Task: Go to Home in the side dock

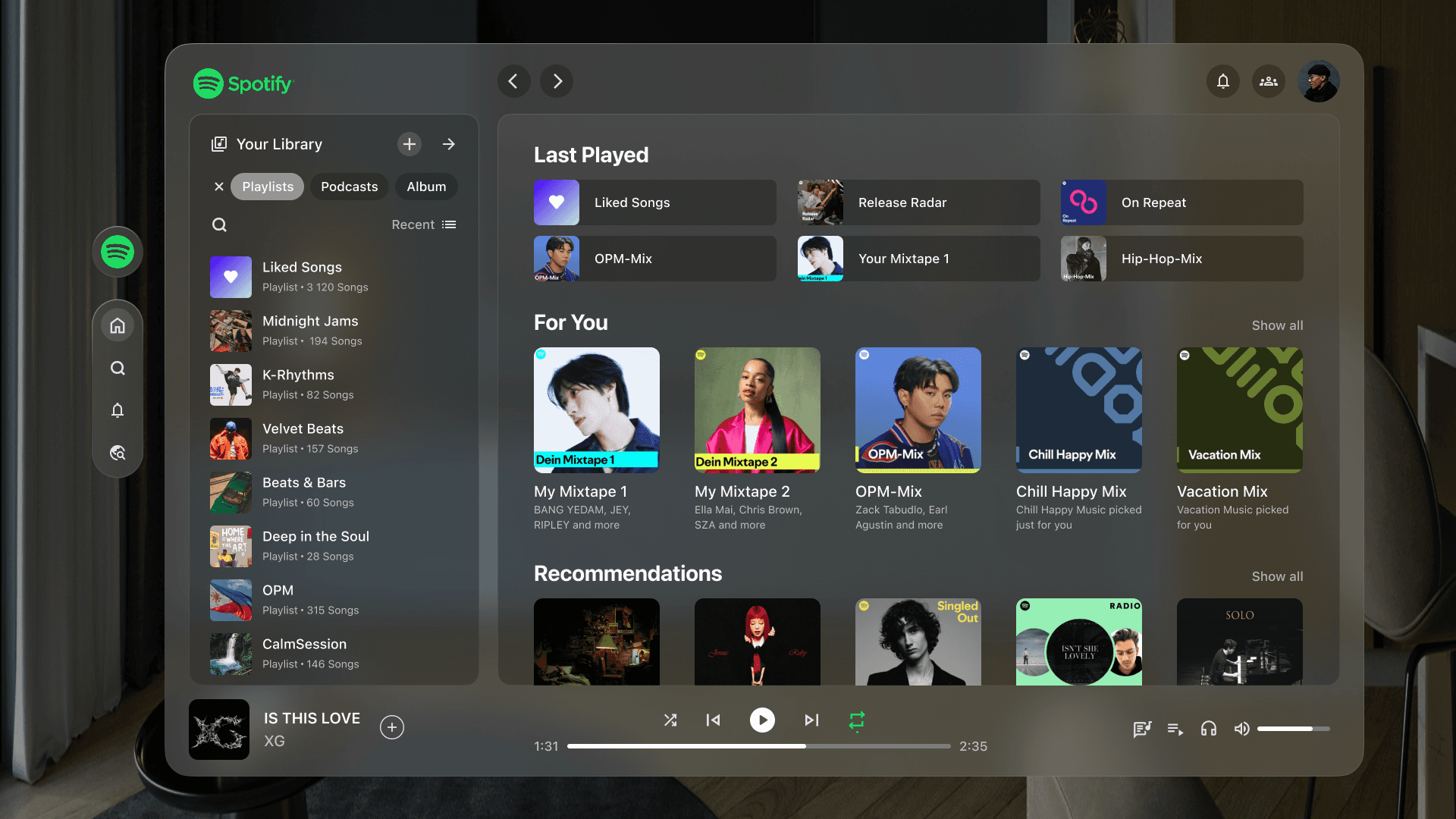Action: click(118, 325)
